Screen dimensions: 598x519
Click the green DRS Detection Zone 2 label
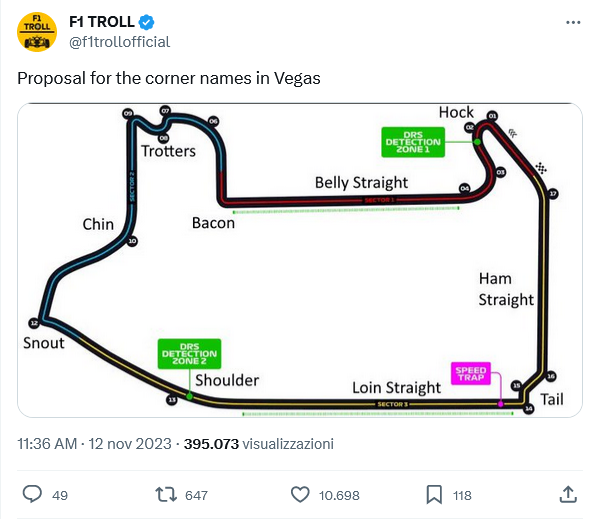pos(190,354)
